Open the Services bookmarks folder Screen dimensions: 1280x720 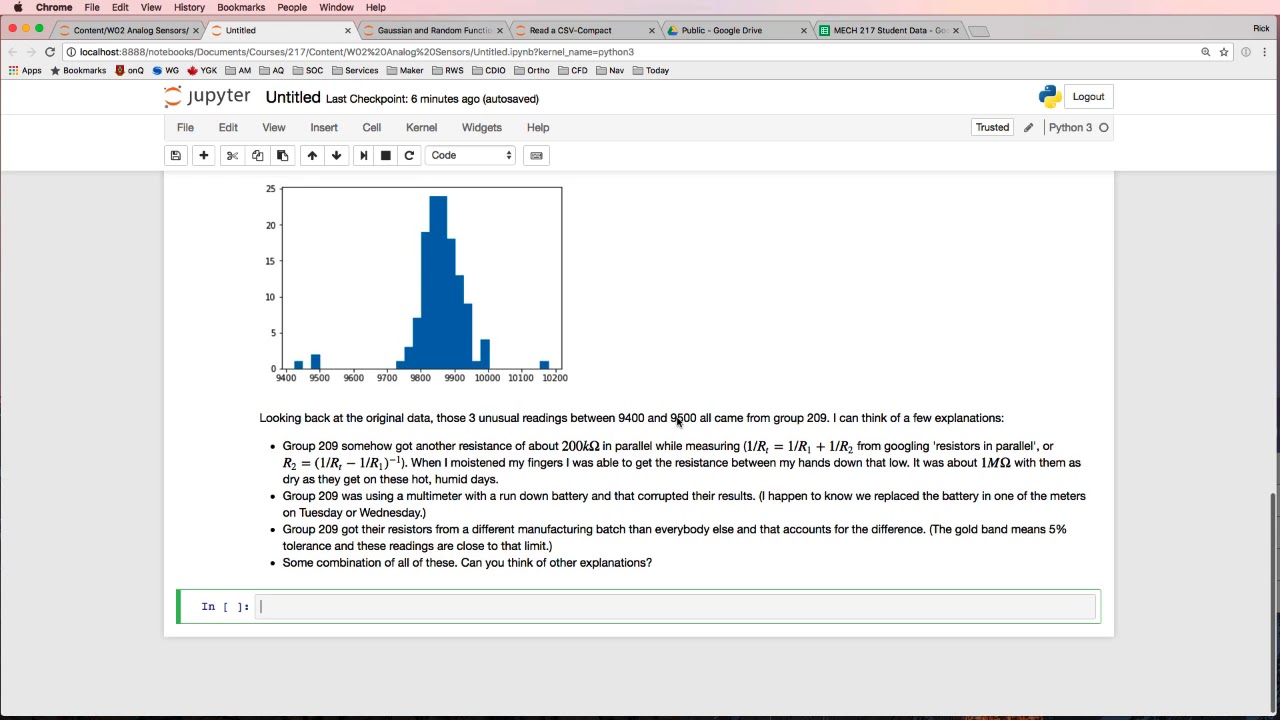coord(355,70)
